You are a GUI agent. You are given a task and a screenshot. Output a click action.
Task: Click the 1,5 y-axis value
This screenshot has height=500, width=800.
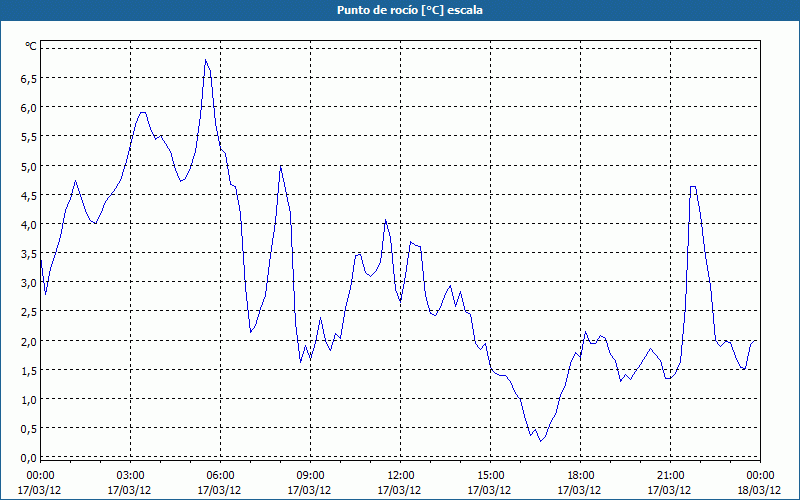[28, 370]
